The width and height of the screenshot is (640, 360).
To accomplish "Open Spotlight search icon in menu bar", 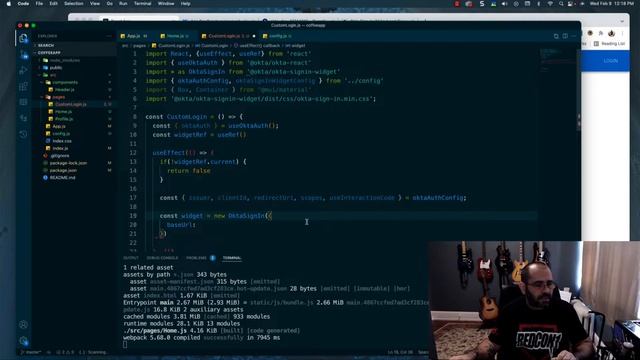I will coord(561,4).
